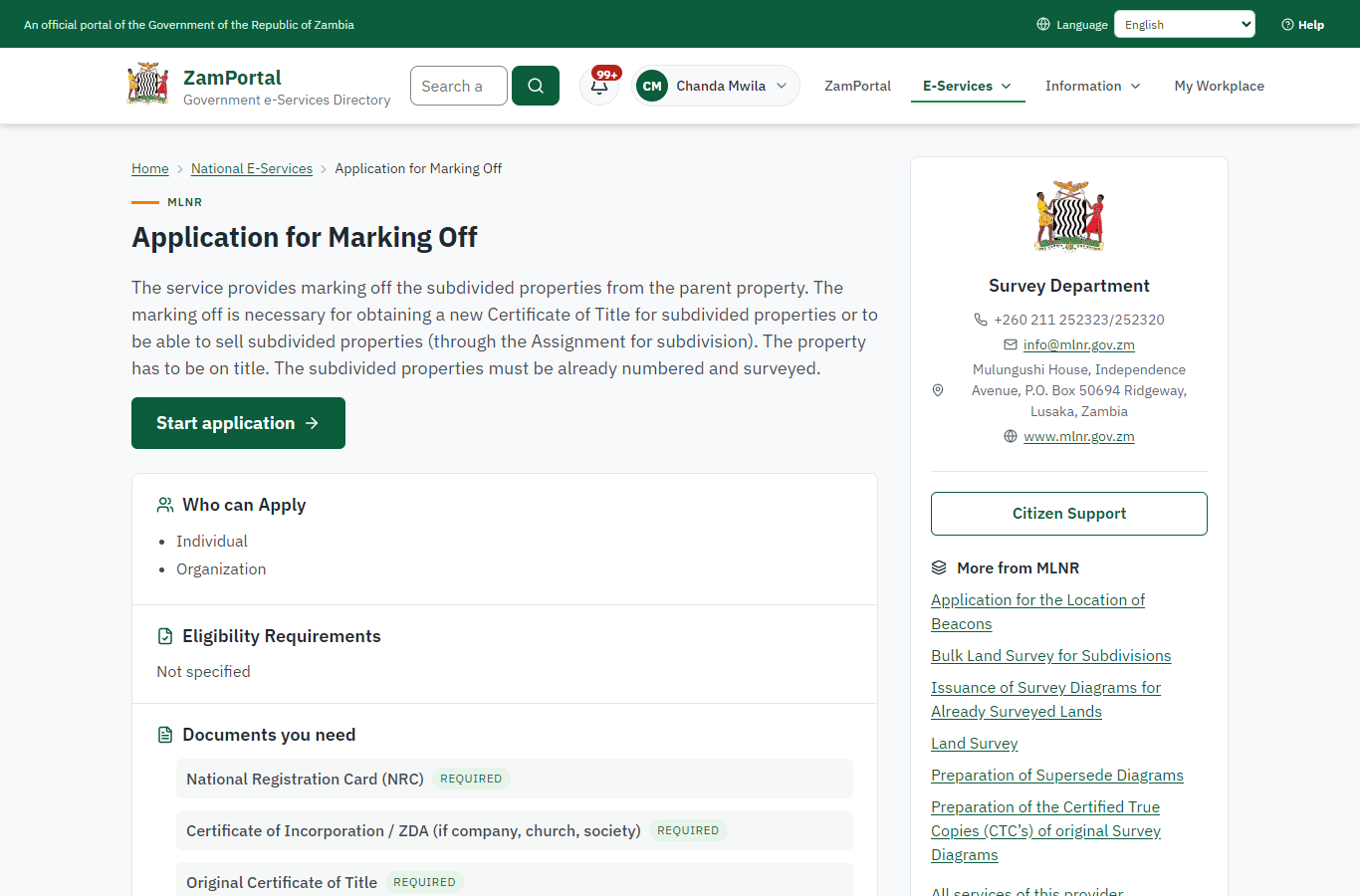Open notifications bell with 99+ badge
This screenshot has height=896, width=1360.
tap(600, 86)
